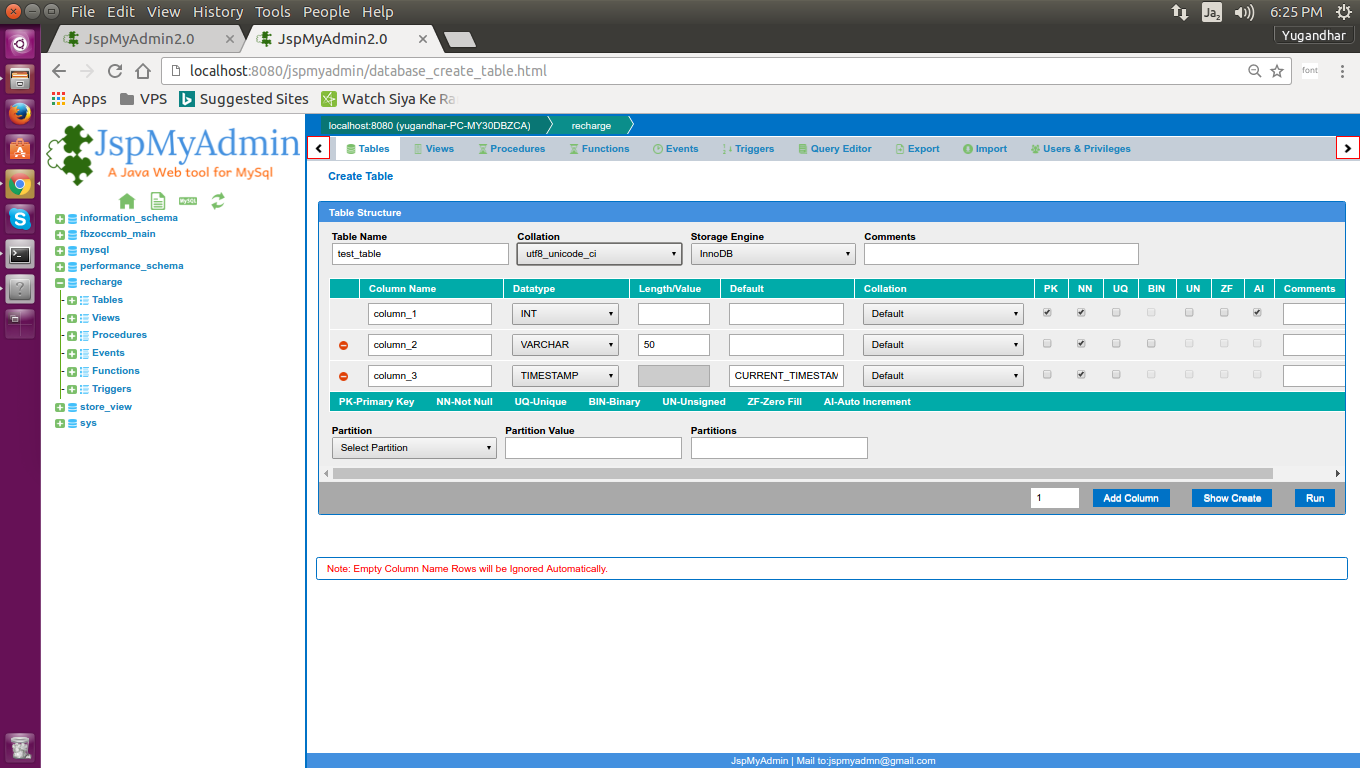The width and height of the screenshot is (1360, 768).
Task: Open the Import section
Action: tap(985, 148)
